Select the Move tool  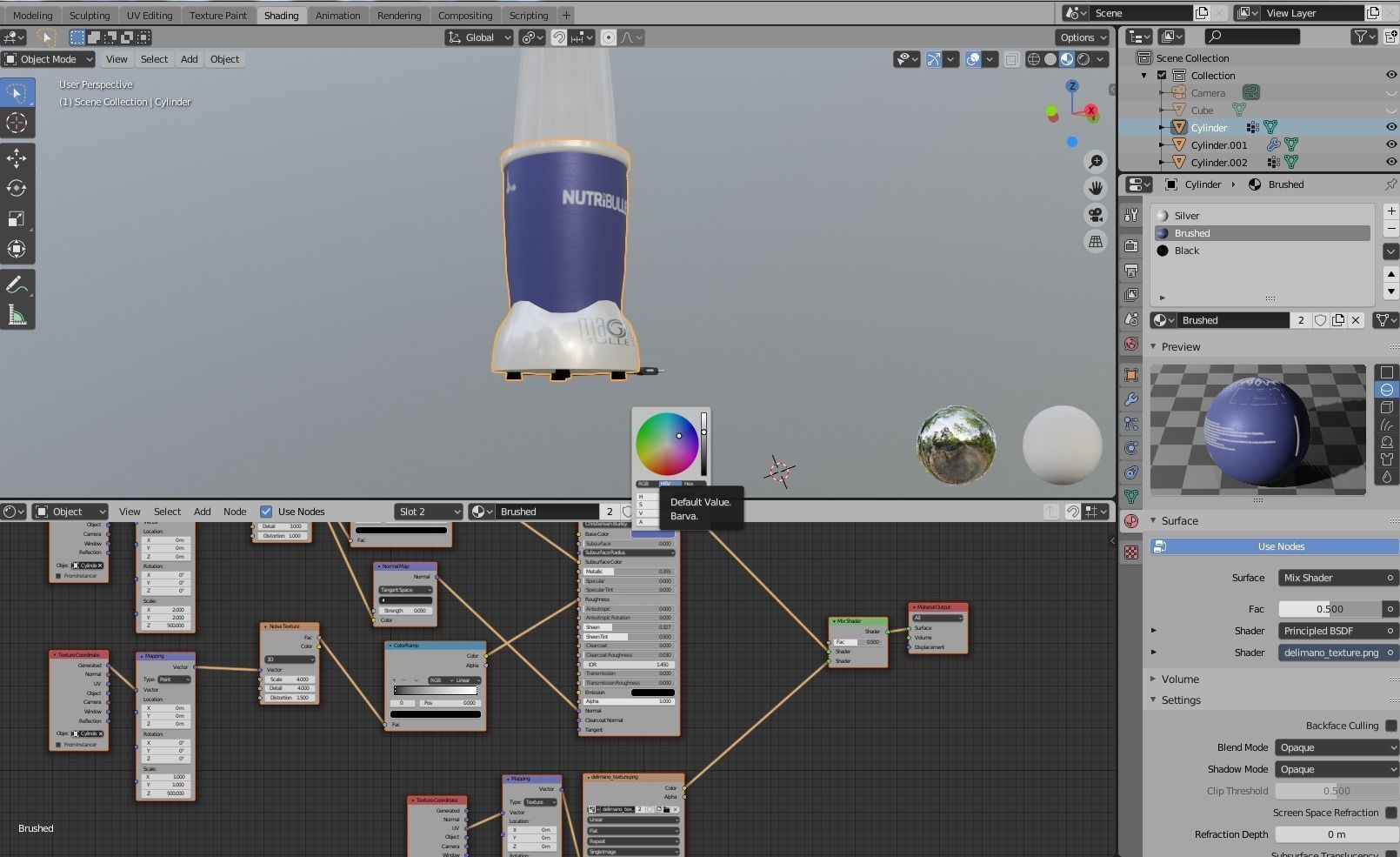[x=17, y=157]
